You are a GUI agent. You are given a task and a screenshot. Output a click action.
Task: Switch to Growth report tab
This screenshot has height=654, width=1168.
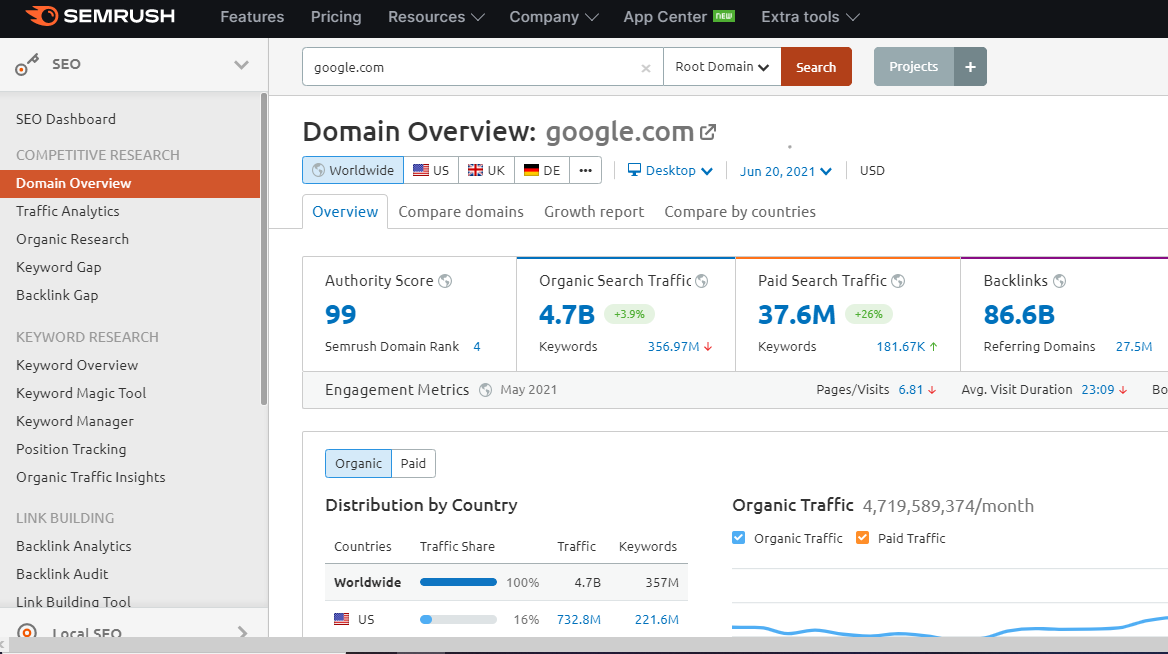[x=594, y=212]
